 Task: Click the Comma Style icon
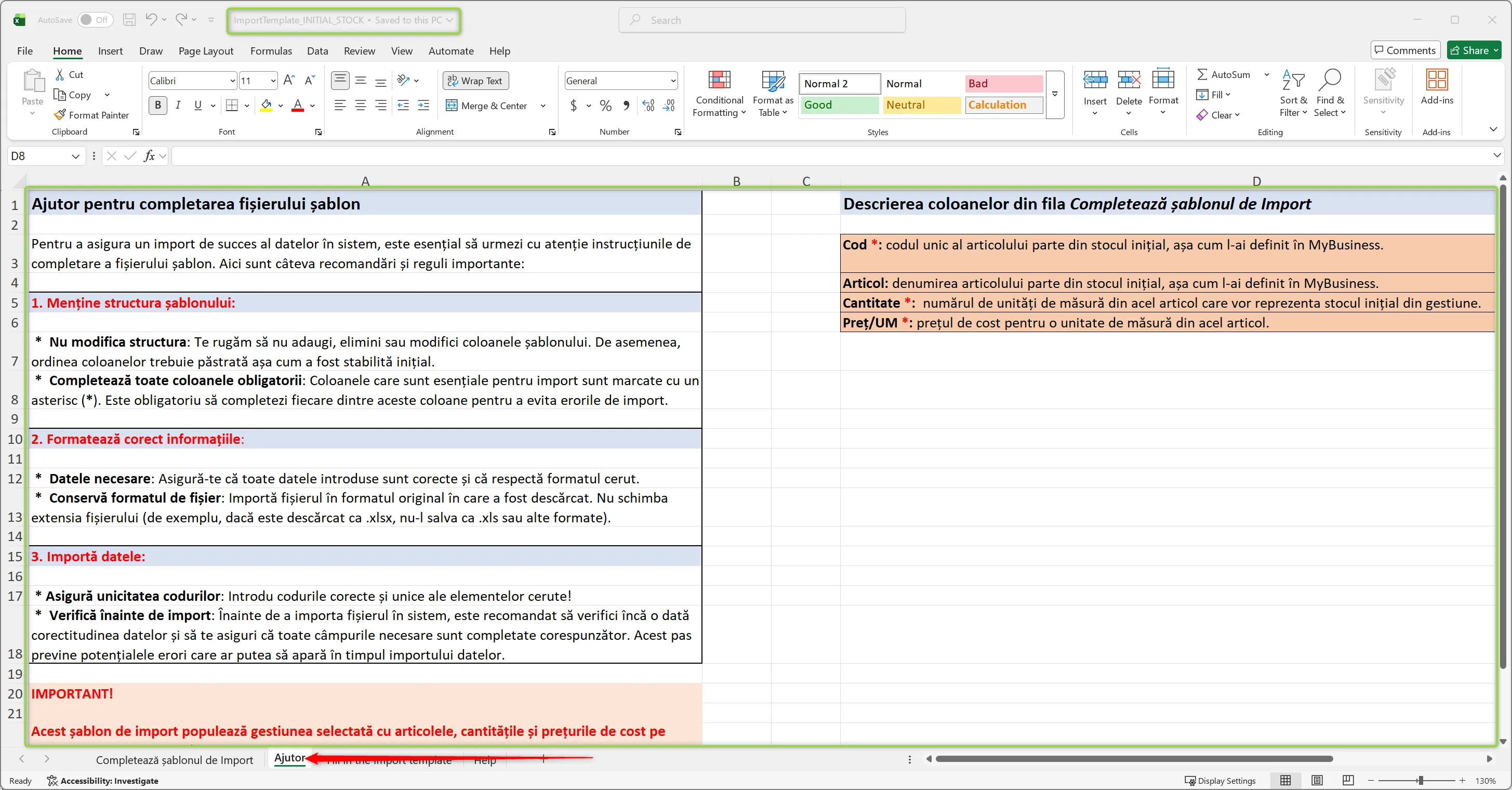pos(626,106)
